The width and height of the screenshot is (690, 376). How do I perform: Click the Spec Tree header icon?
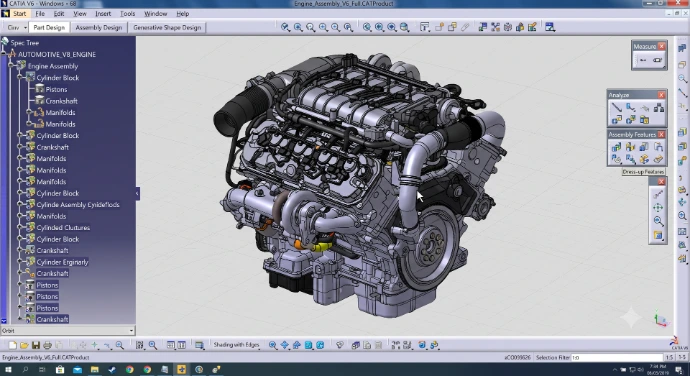coord(5,42)
